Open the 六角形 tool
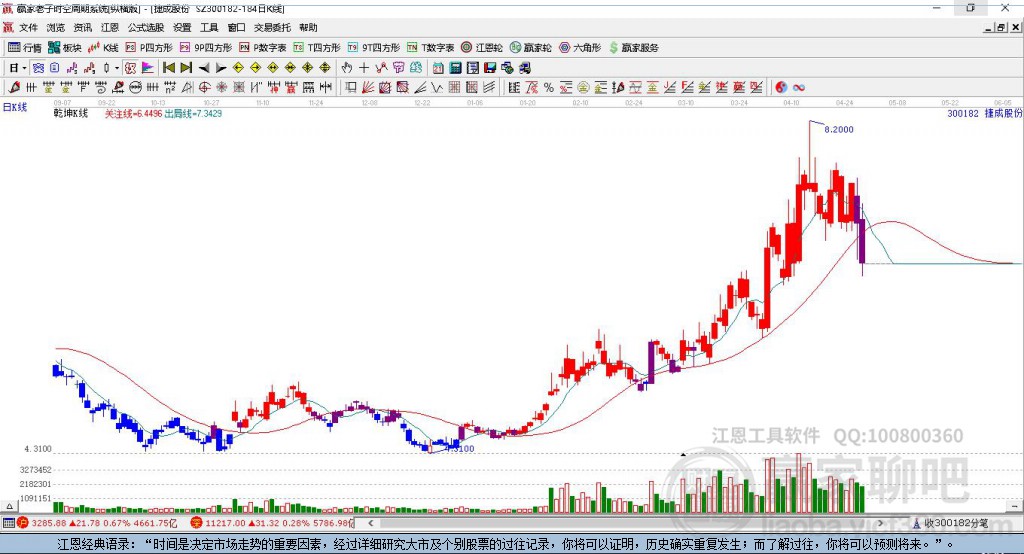 (580, 48)
